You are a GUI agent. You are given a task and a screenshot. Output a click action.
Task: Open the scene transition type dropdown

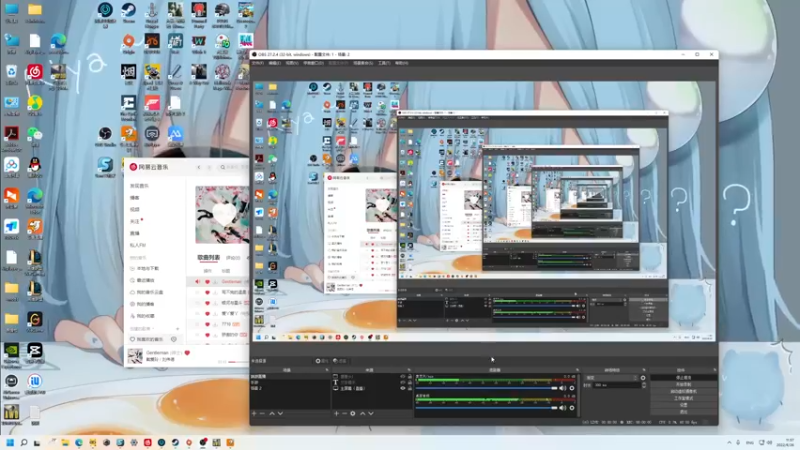[x=611, y=378]
